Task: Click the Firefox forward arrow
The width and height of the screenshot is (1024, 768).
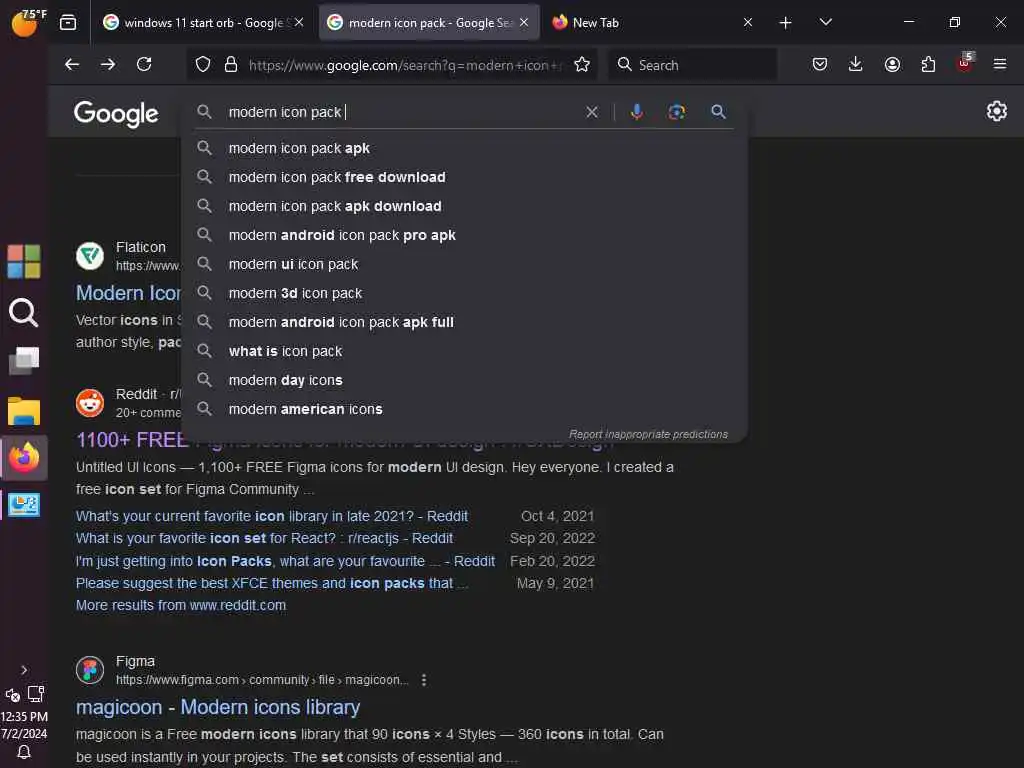Action: click(108, 64)
